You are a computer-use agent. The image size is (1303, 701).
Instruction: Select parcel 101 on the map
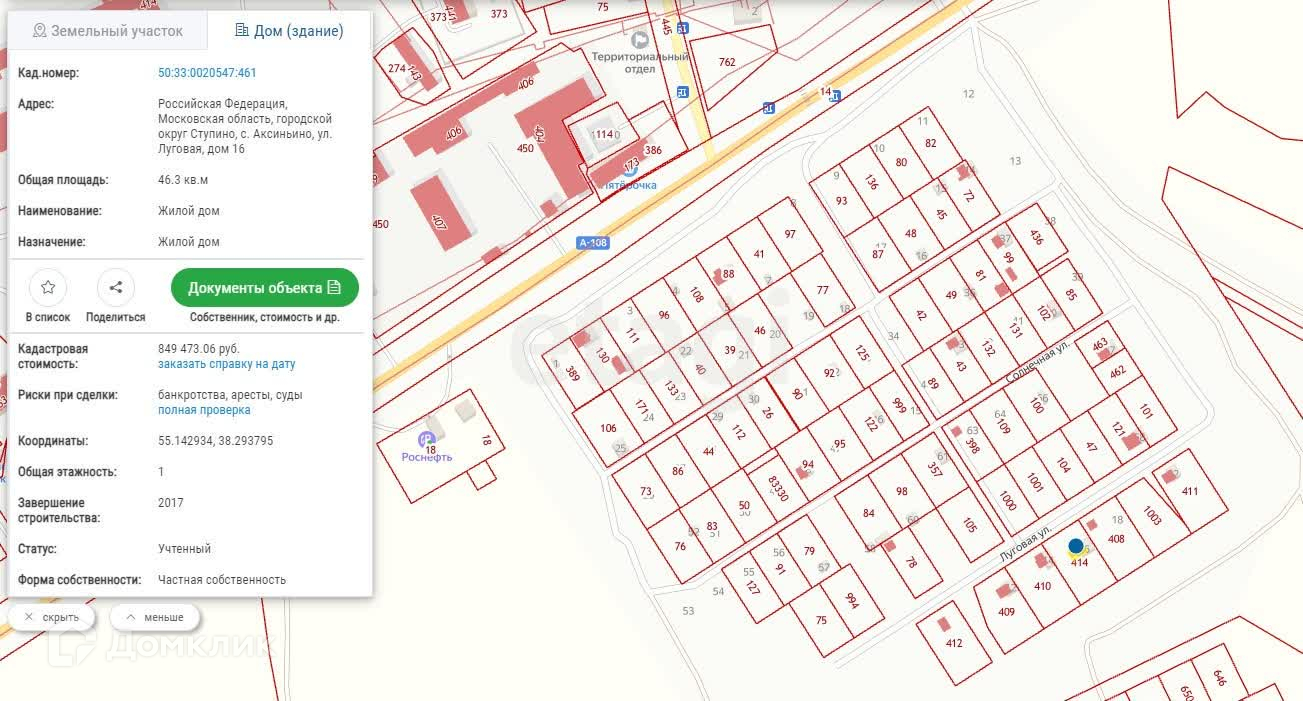1146,411
